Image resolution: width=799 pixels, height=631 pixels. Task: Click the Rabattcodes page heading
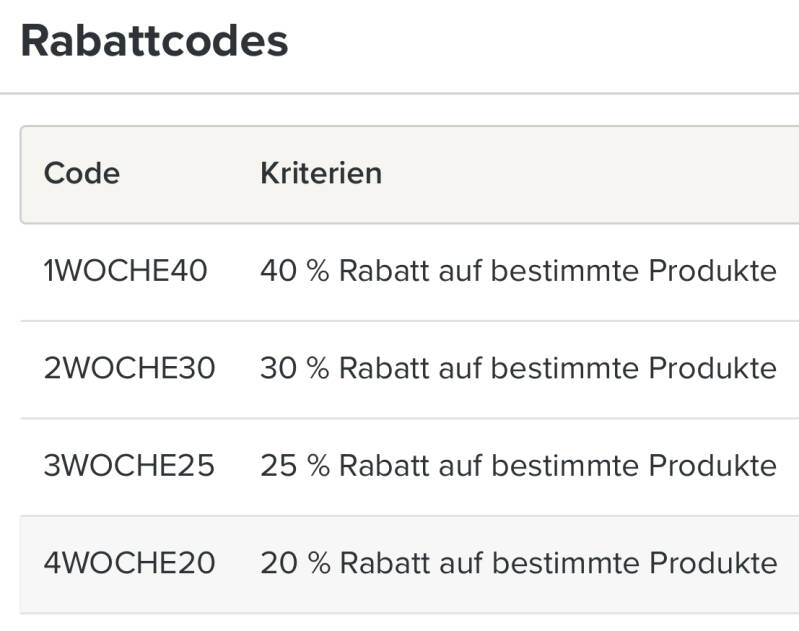pos(154,41)
